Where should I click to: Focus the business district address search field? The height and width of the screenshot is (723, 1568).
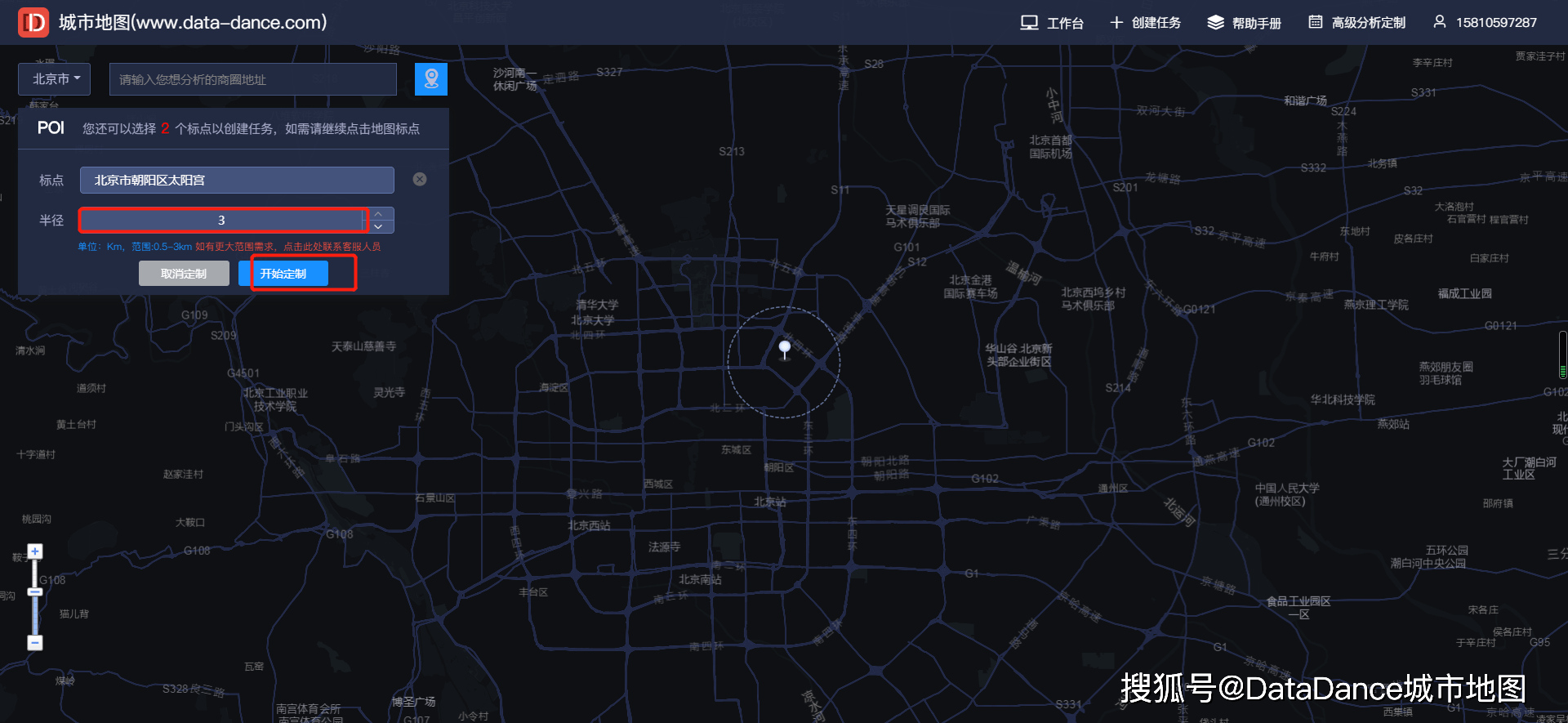click(x=253, y=79)
